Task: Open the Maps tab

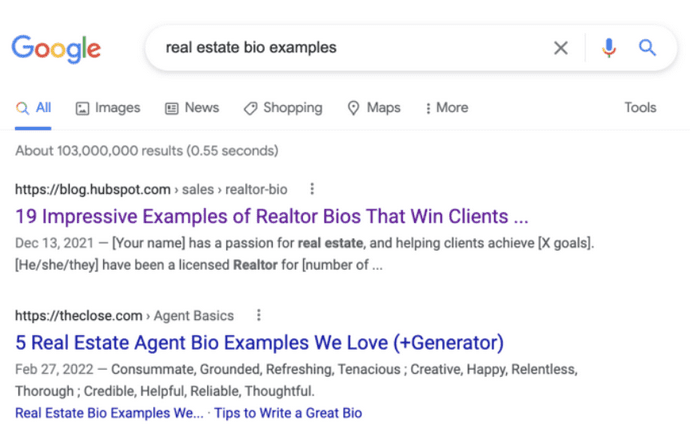Action: (x=374, y=108)
